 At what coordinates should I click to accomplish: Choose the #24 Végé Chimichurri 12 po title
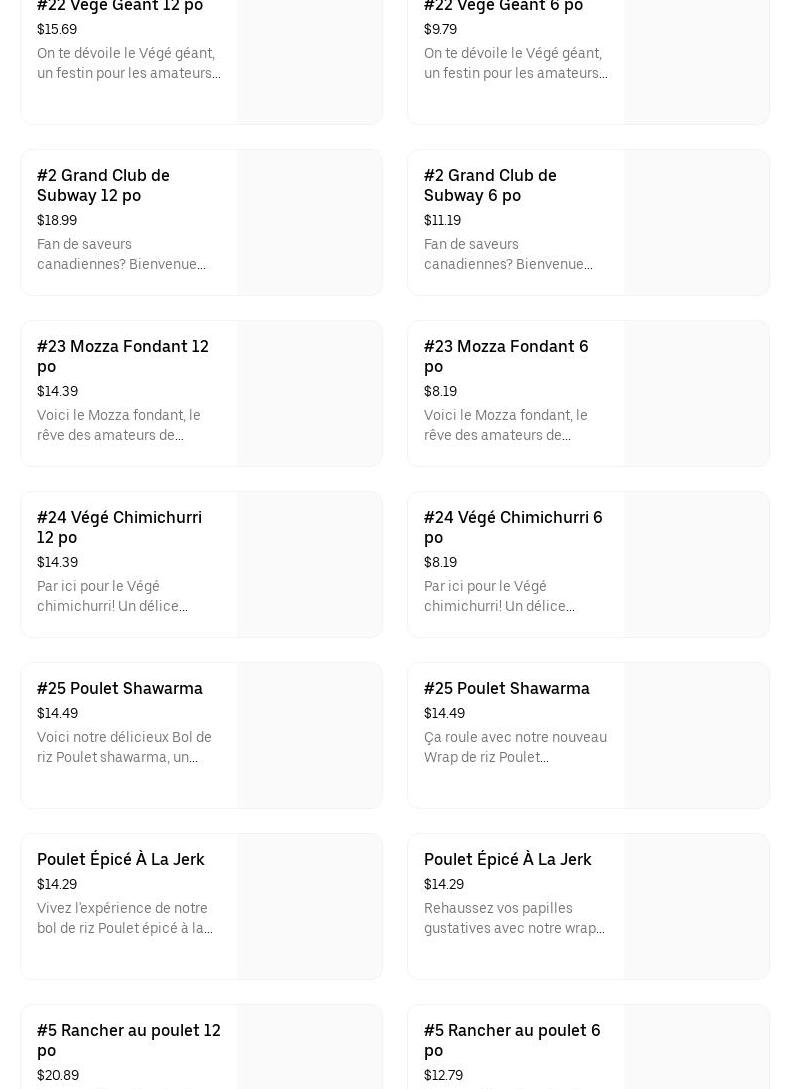119,527
